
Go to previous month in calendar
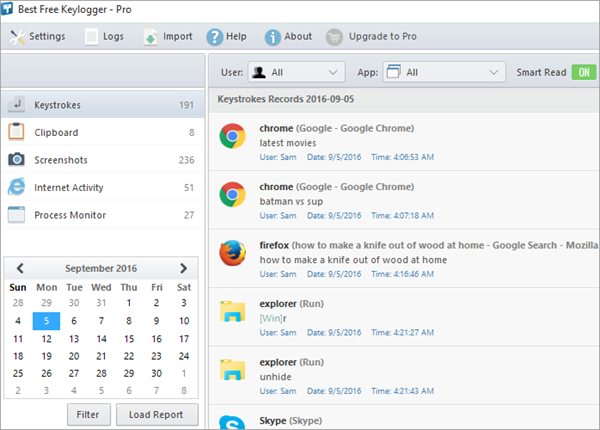(20, 268)
